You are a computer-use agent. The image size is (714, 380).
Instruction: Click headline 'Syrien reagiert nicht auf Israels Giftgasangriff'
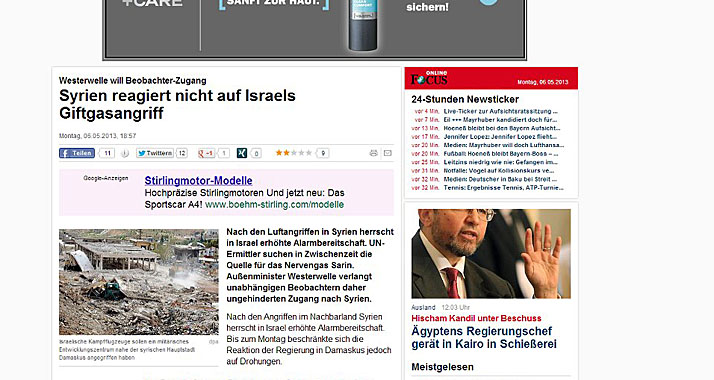click(177, 104)
